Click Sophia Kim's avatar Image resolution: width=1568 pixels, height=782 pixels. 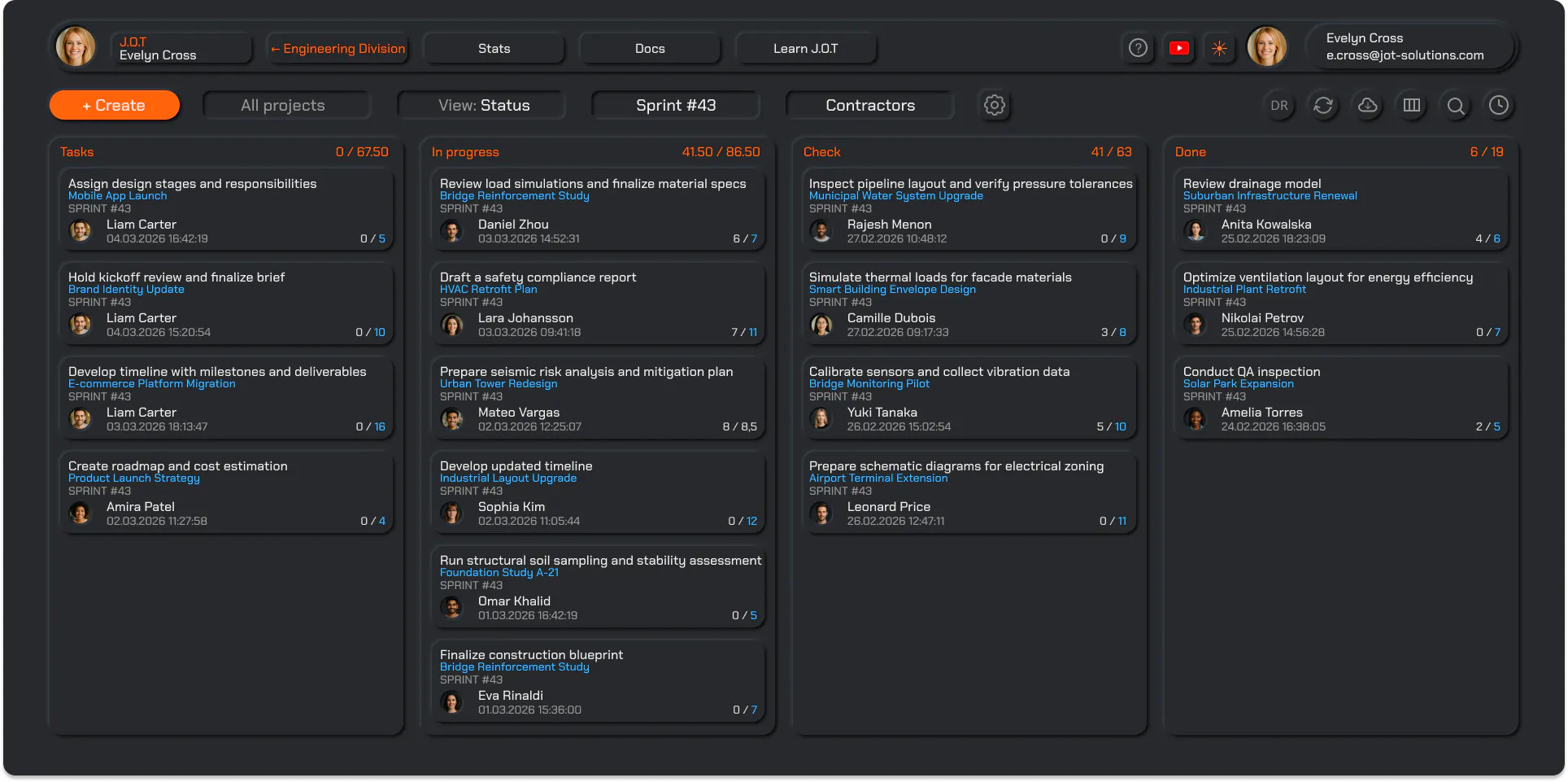coord(451,513)
